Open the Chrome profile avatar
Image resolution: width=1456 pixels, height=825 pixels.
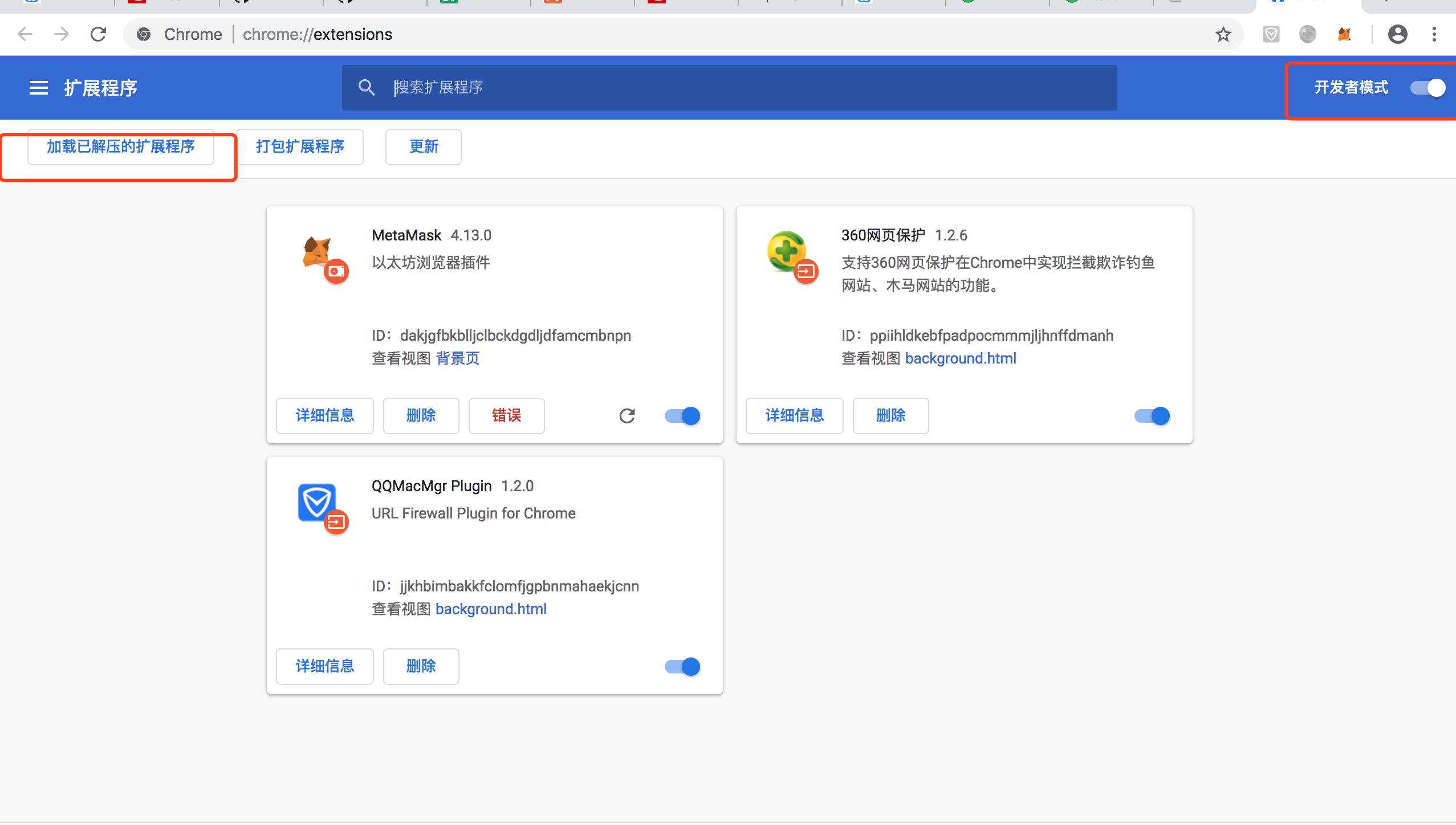(x=1397, y=34)
